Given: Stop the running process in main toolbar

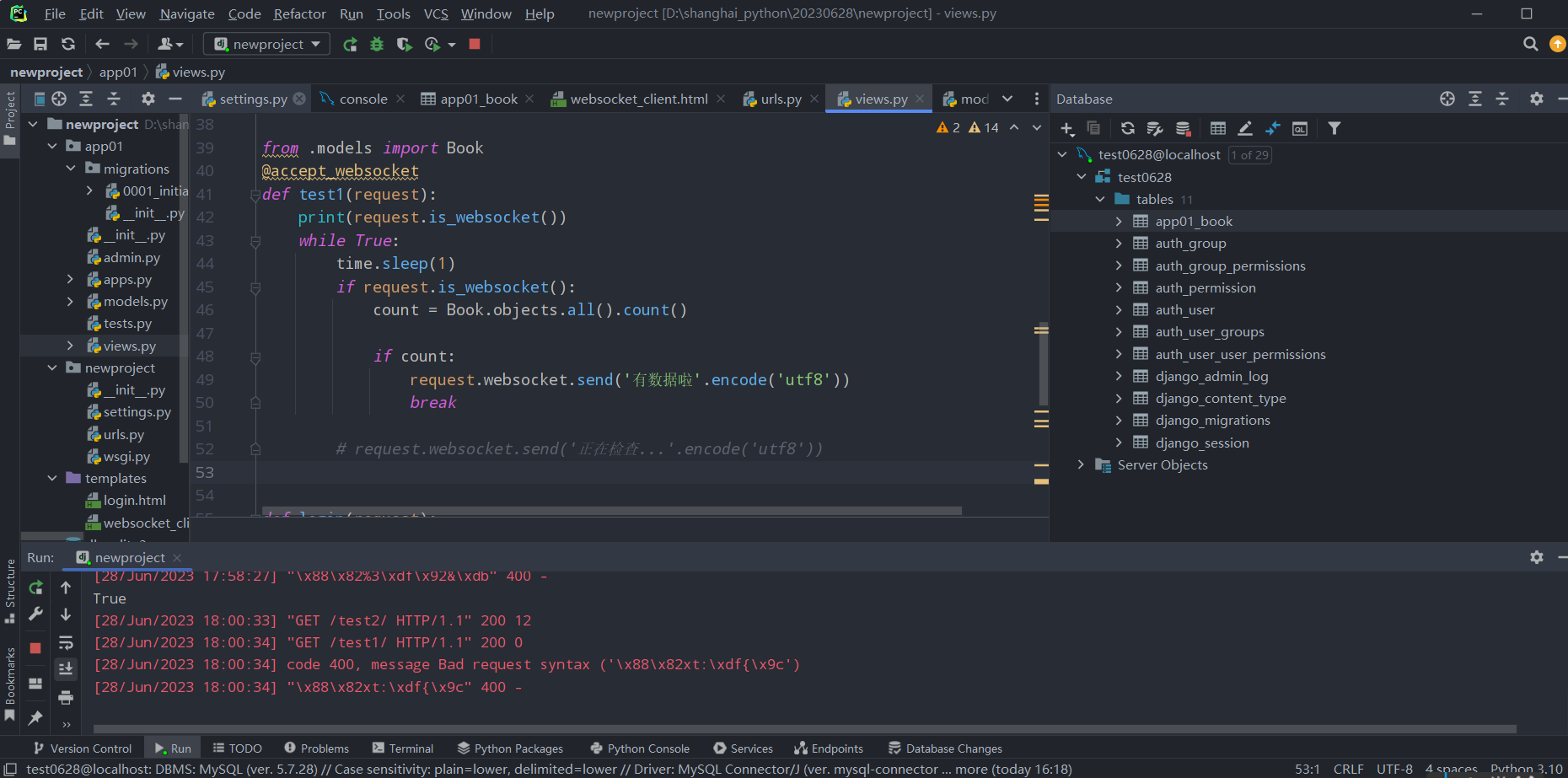Looking at the screenshot, I should click(475, 44).
